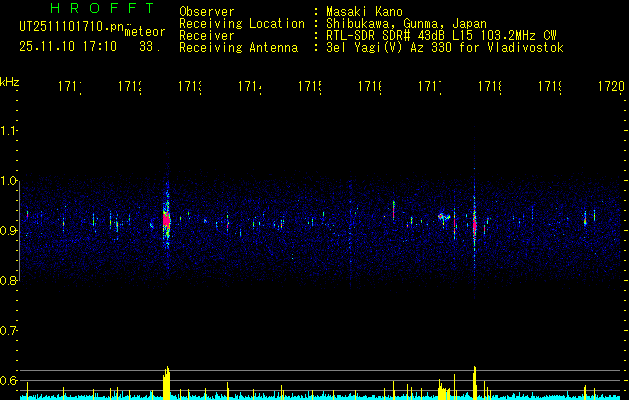Click observer name Masaki Kano

coord(364,12)
